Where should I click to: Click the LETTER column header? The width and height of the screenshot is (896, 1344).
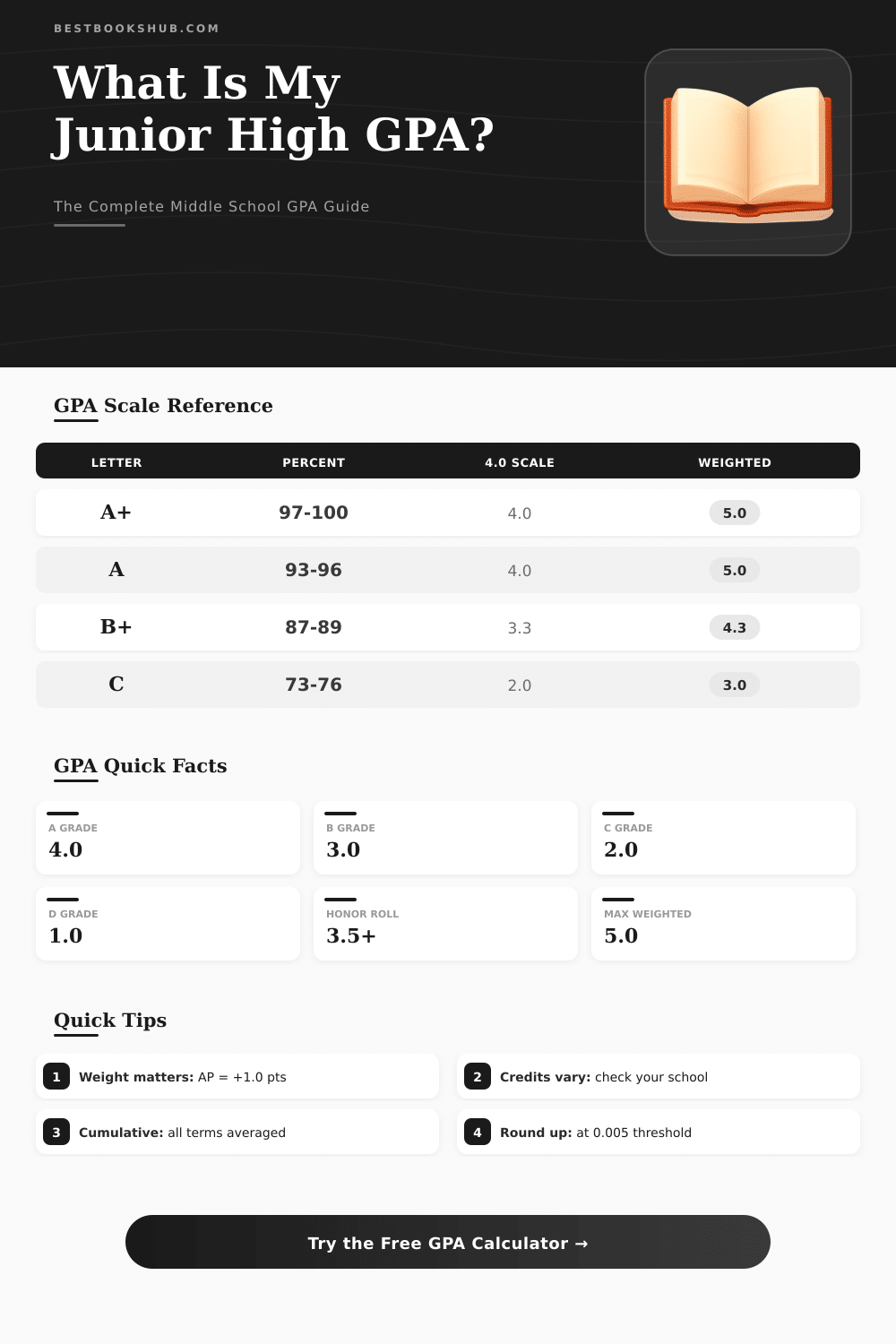pos(116,462)
